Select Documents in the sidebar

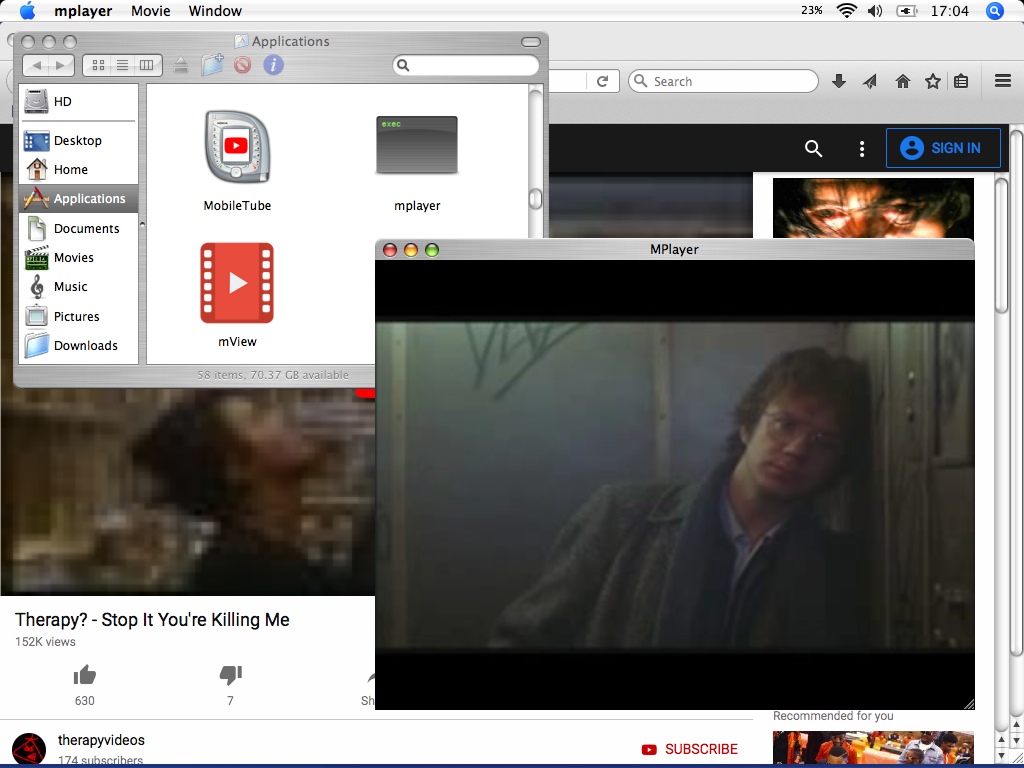[x=79, y=229]
